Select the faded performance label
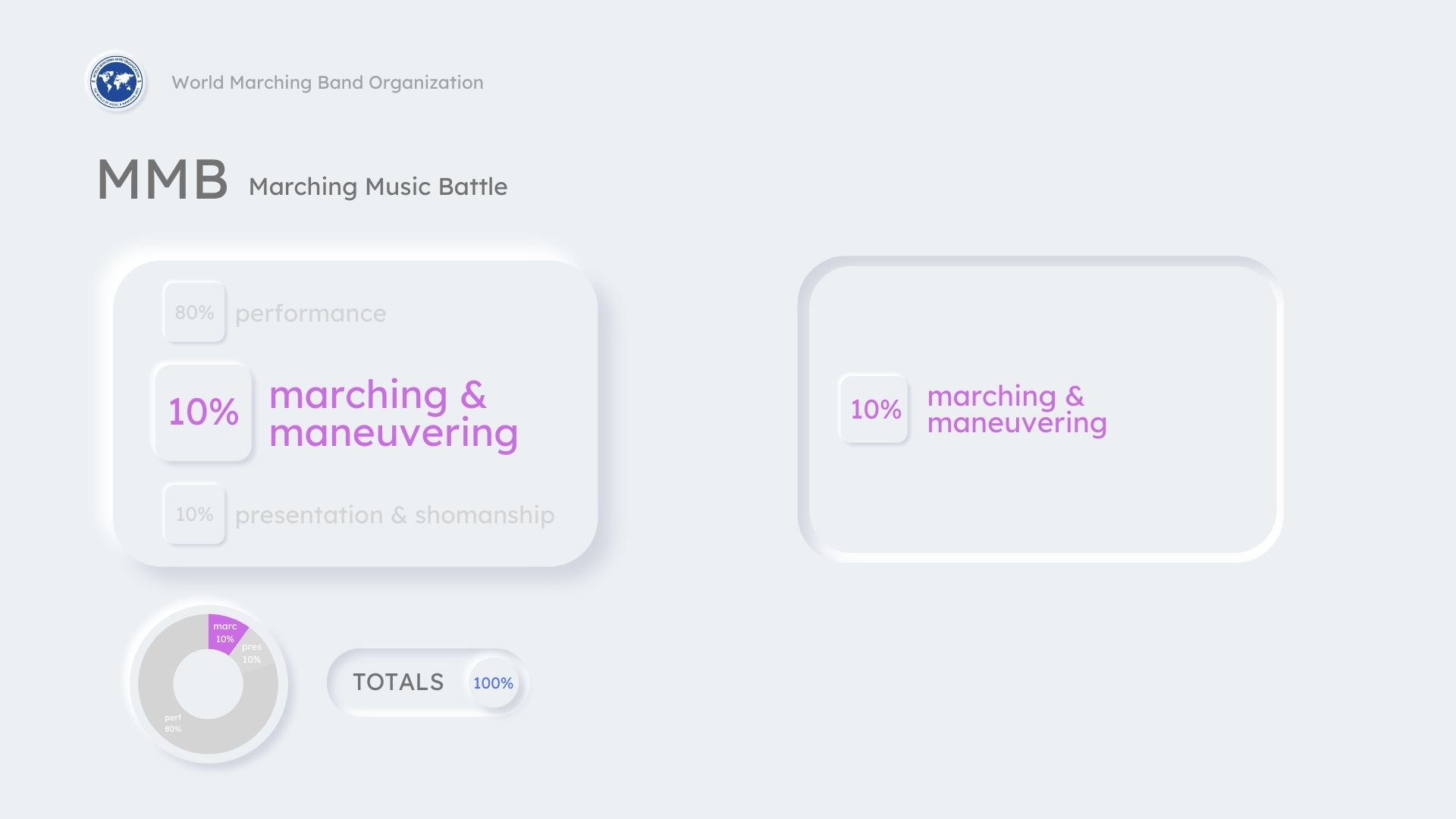The image size is (1456, 819). [x=310, y=313]
